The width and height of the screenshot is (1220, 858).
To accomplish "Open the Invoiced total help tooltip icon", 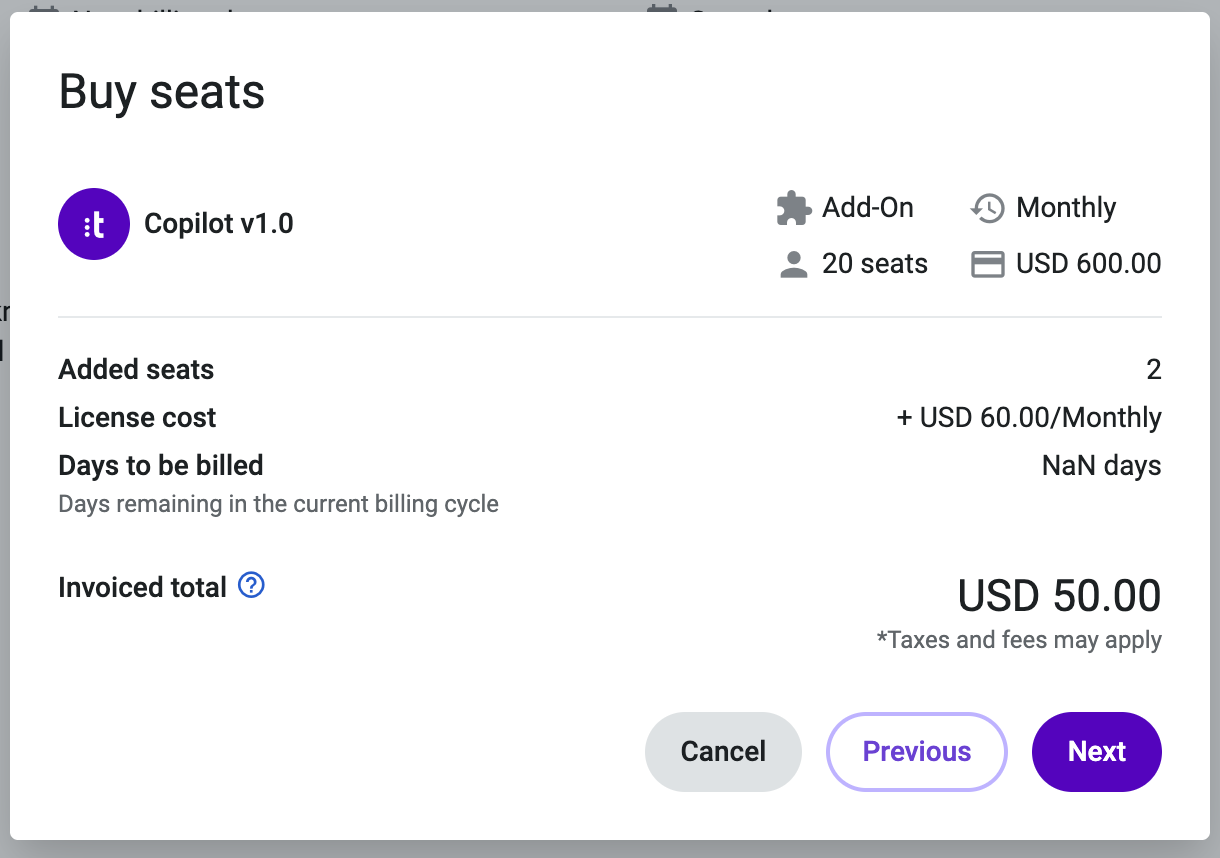I will [x=252, y=585].
